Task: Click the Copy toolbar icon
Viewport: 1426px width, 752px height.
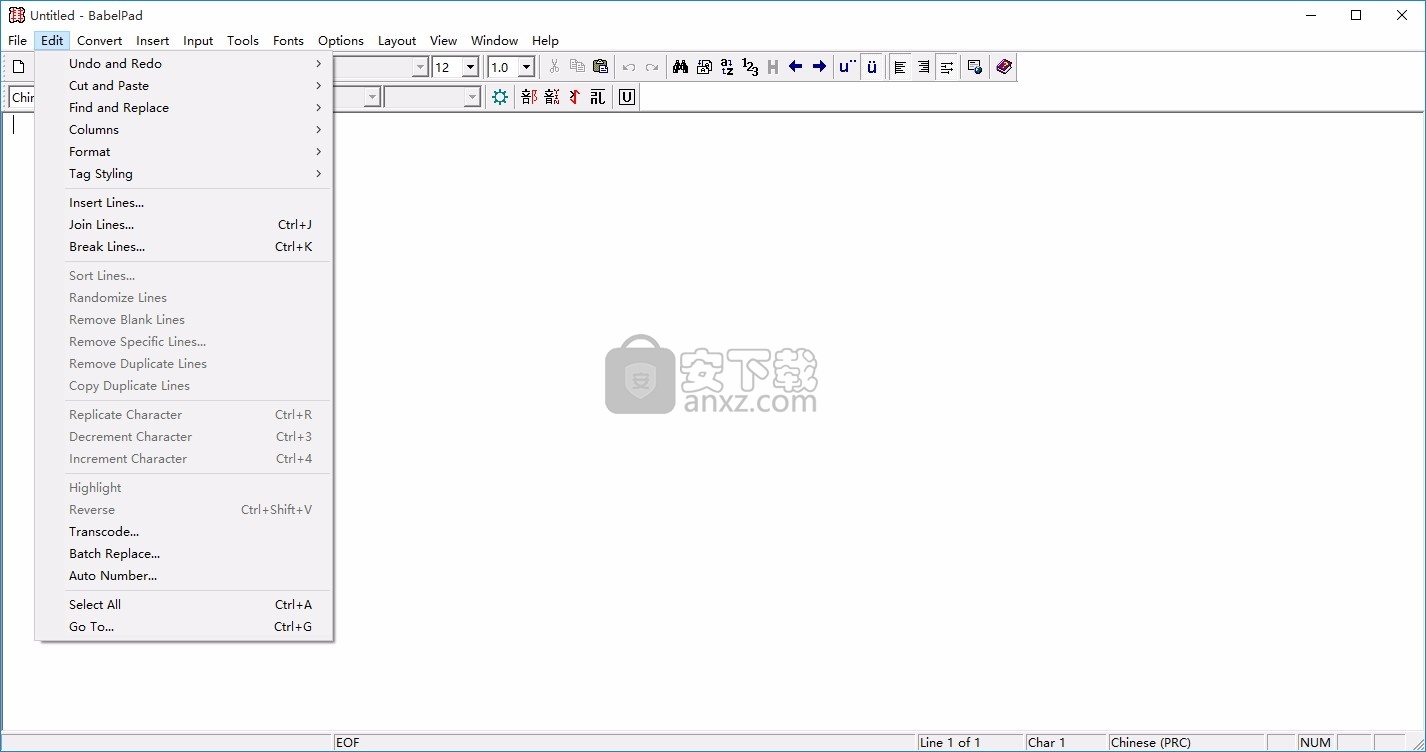Action: click(x=577, y=67)
